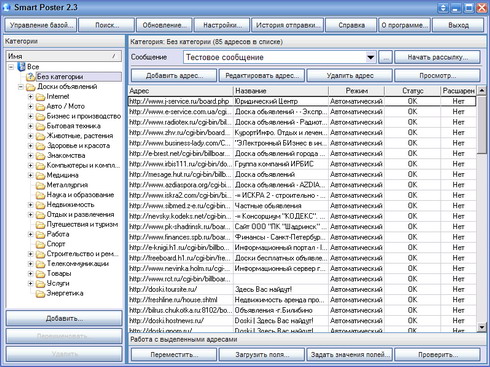This screenshot has height=367, width=490.
Task: Click the '...' browse button next to message
Action: tap(386, 57)
